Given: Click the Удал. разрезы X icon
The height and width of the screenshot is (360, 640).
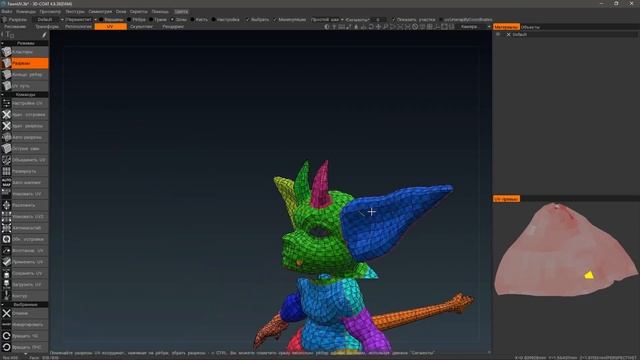Looking at the screenshot, I should (x=6, y=126).
